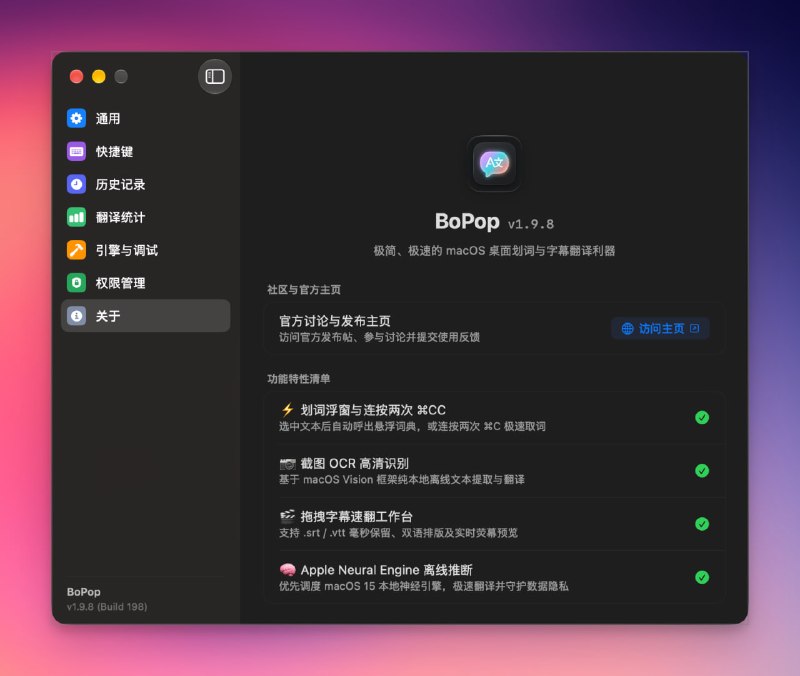Click the clock icon for 历史记录
Screen dimensions: 800x676
point(77,184)
